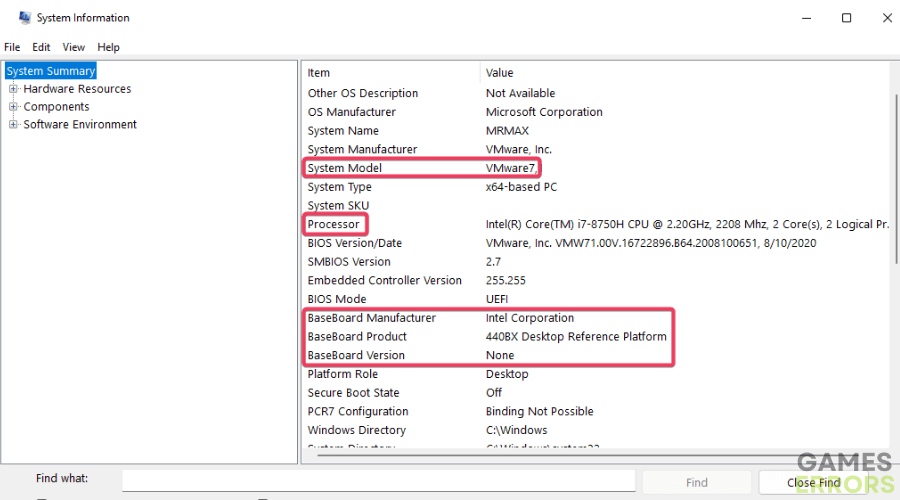The height and width of the screenshot is (500, 900).
Task: Minimize the System Information window
Action: [806, 18]
